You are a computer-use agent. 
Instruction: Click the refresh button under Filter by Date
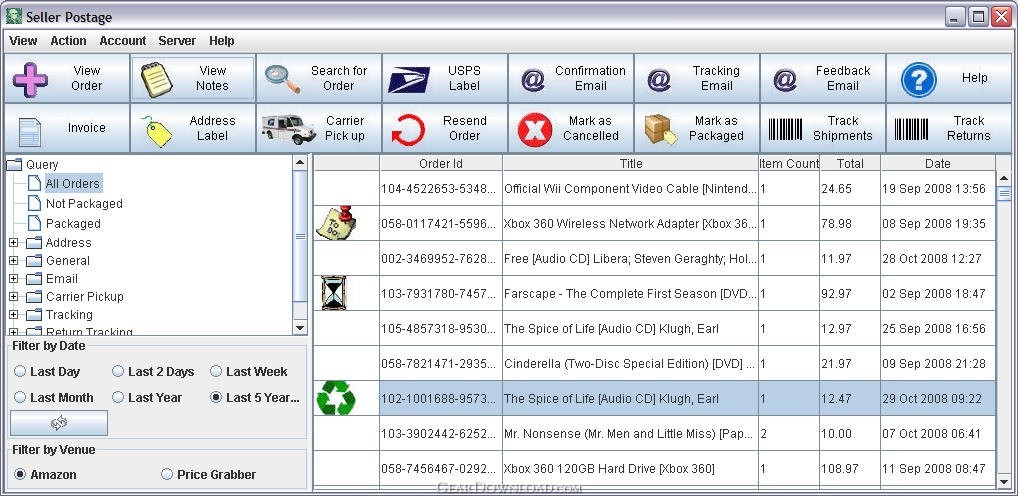tap(59, 423)
